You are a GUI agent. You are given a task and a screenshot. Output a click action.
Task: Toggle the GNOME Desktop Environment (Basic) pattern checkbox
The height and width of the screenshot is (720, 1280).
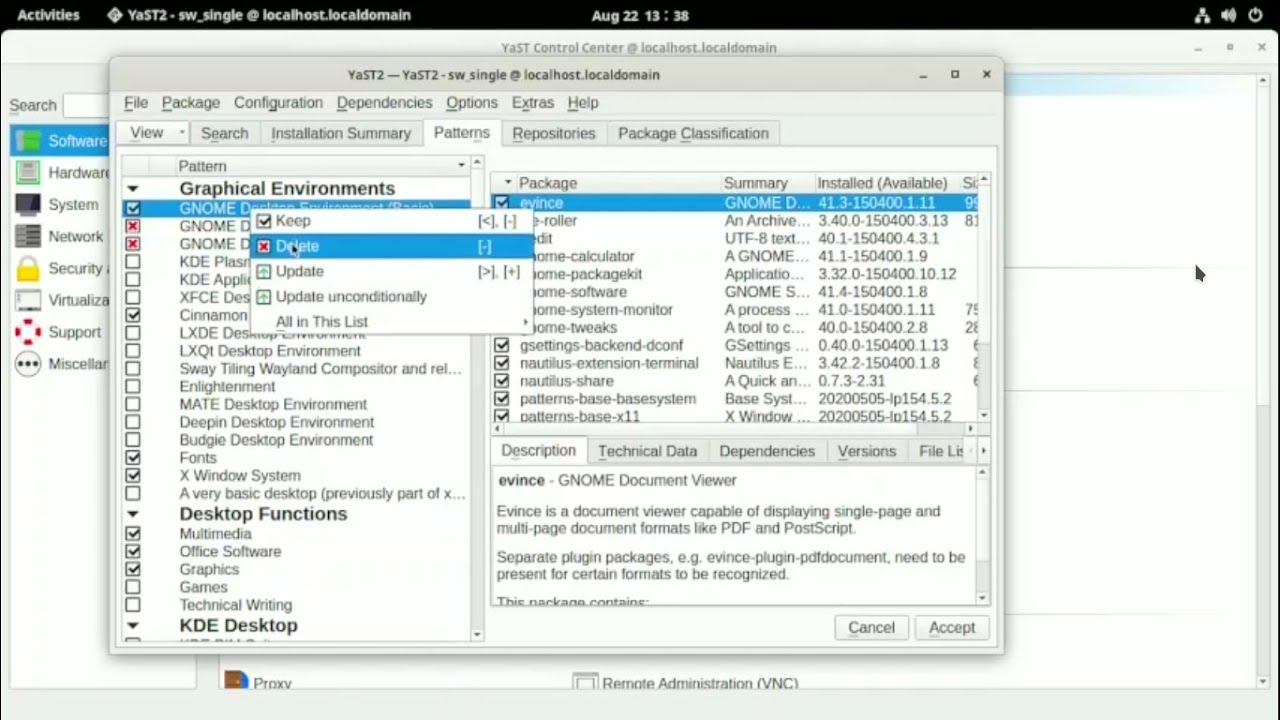(133, 208)
